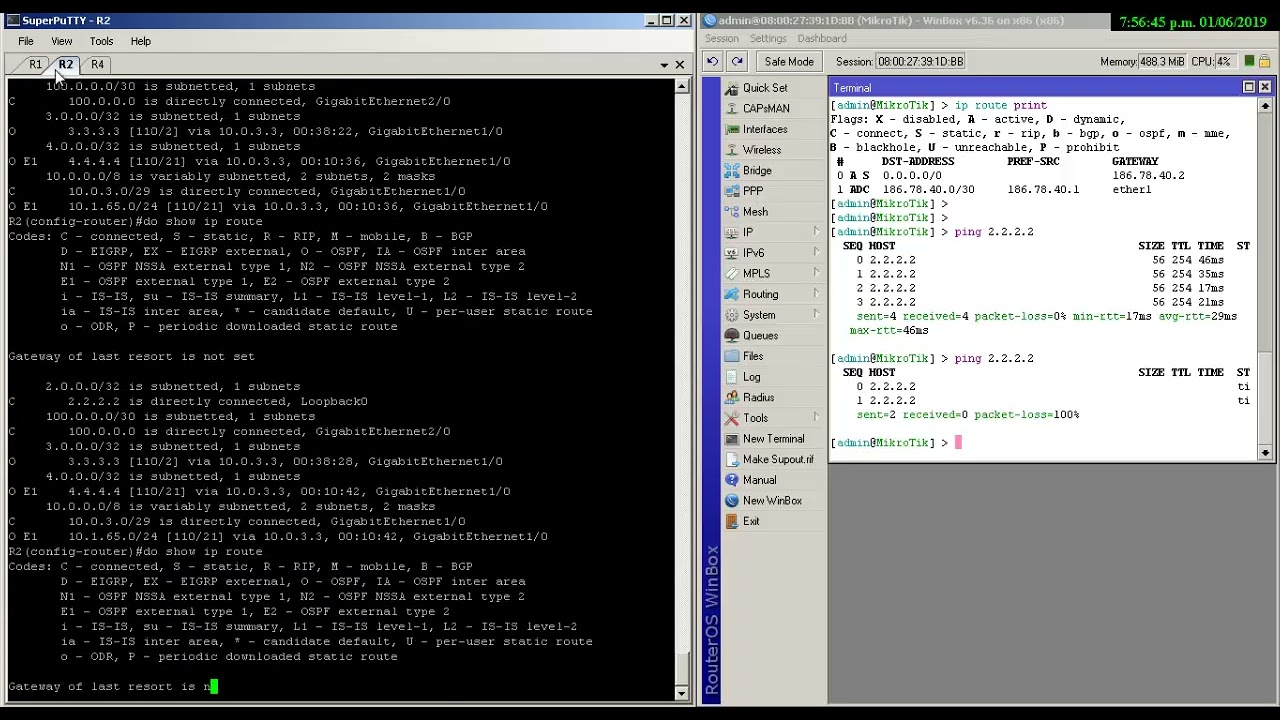The image size is (1280, 720).
Task: Launch a New WinBox instance
Action: pos(772,501)
